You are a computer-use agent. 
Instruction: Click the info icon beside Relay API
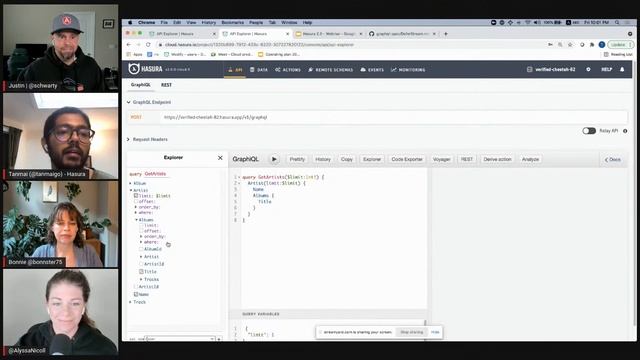625,131
